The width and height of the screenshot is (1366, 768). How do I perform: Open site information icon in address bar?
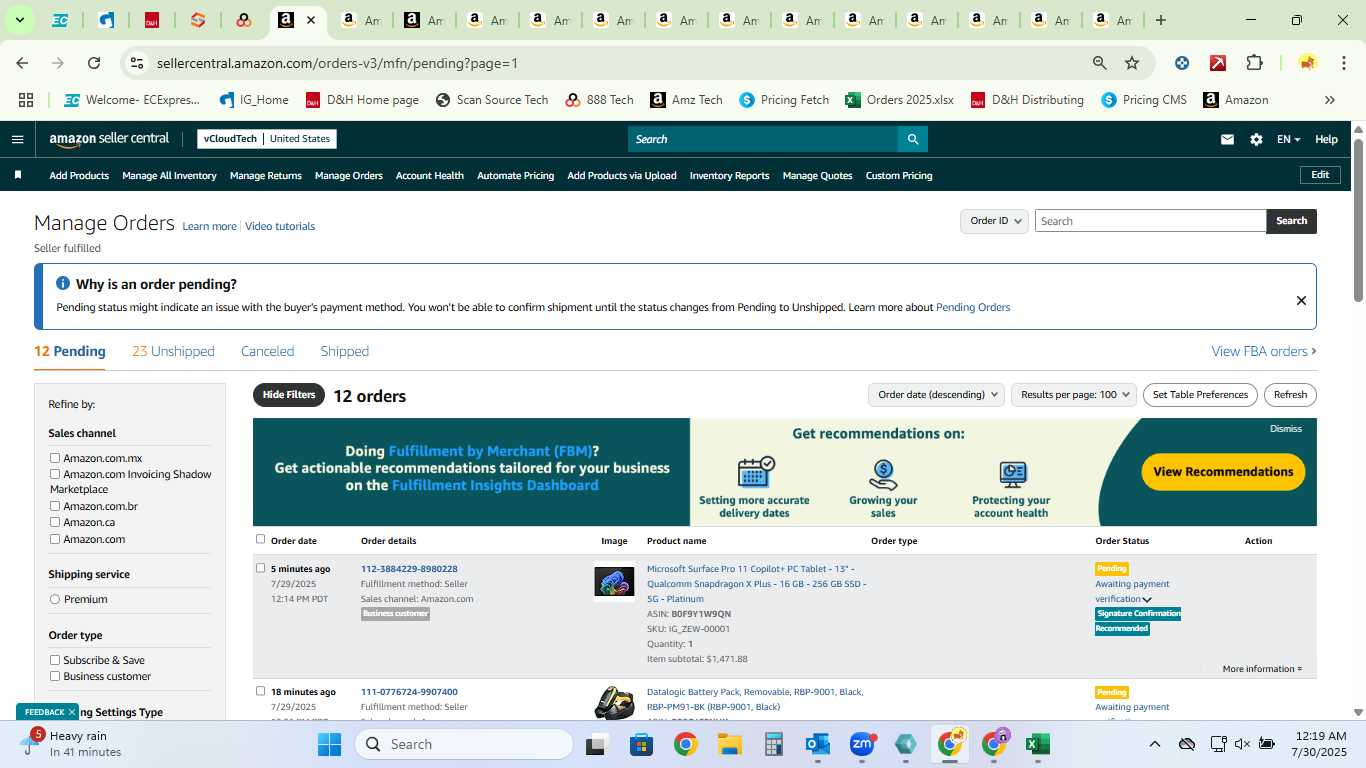[x=138, y=63]
